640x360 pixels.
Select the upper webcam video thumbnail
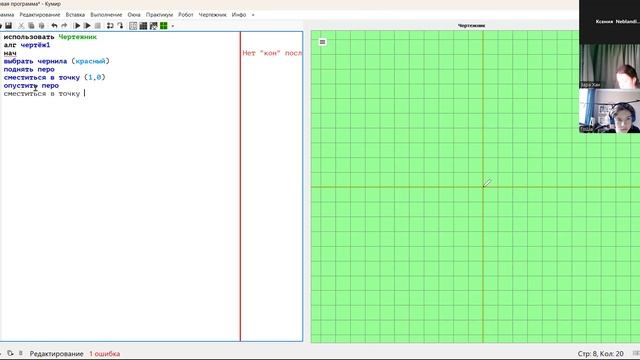coord(609,67)
